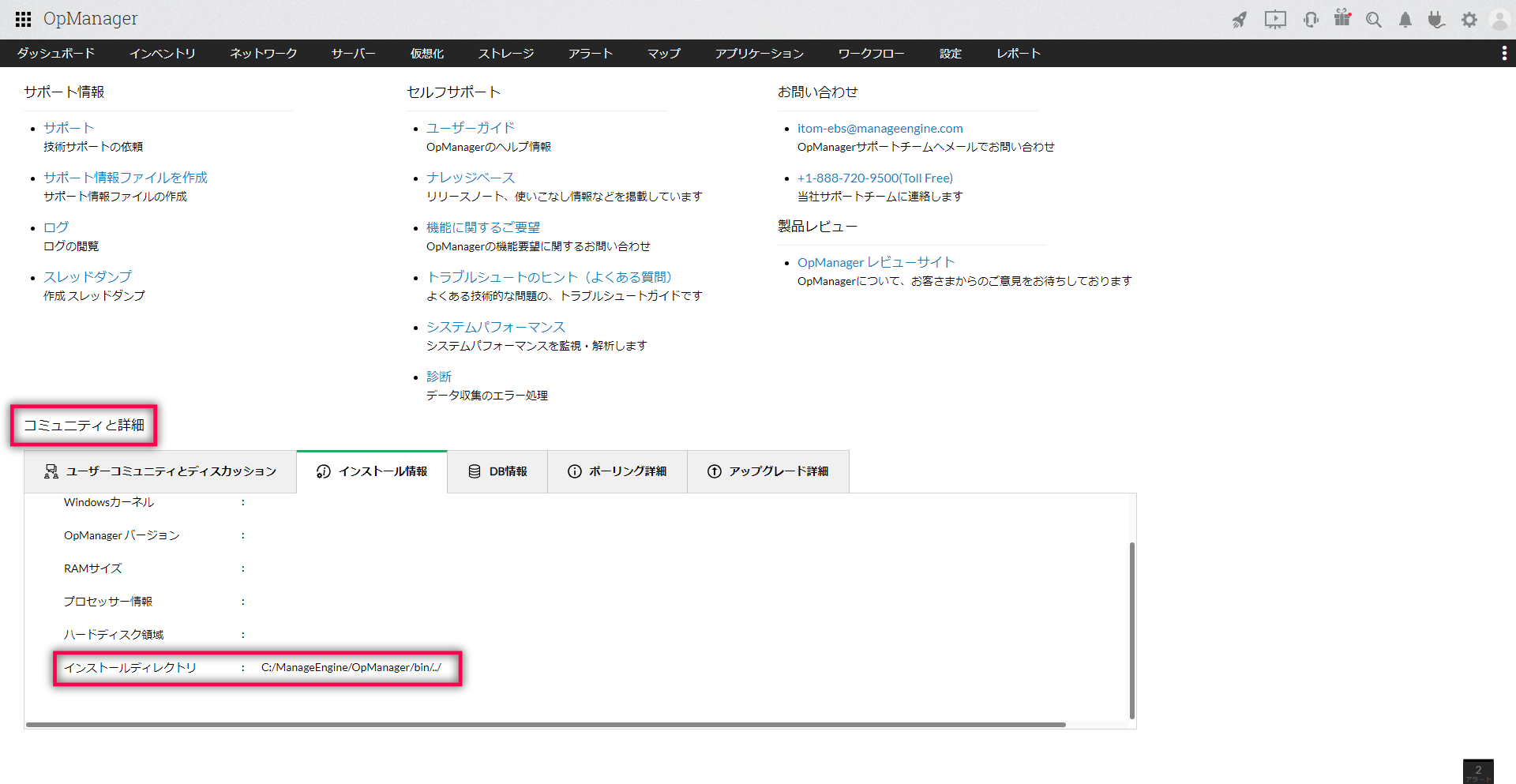Click the OpManager product name in the header
This screenshot has width=1516, height=784.
click(91, 19)
